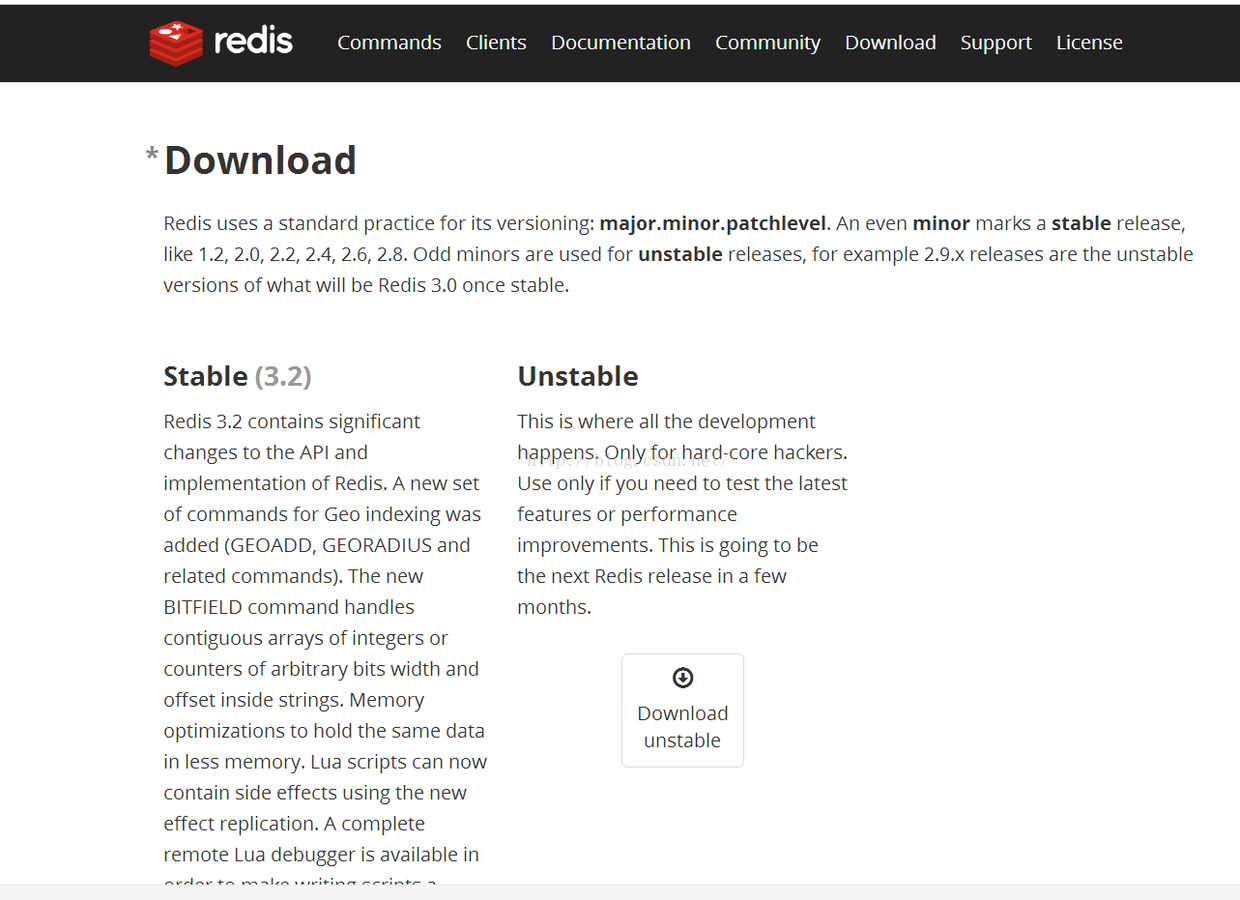Image resolution: width=1240 pixels, height=900 pixels.
Task: Click the Stable (3.2) heading
Action: point(238,376)
